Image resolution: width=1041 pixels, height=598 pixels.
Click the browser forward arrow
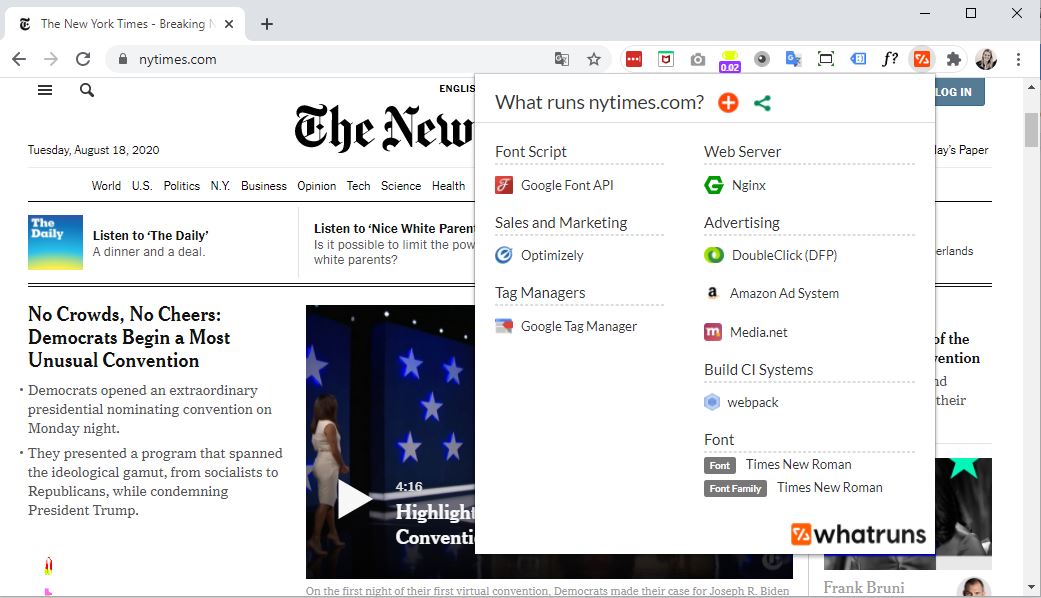point(51,59)
